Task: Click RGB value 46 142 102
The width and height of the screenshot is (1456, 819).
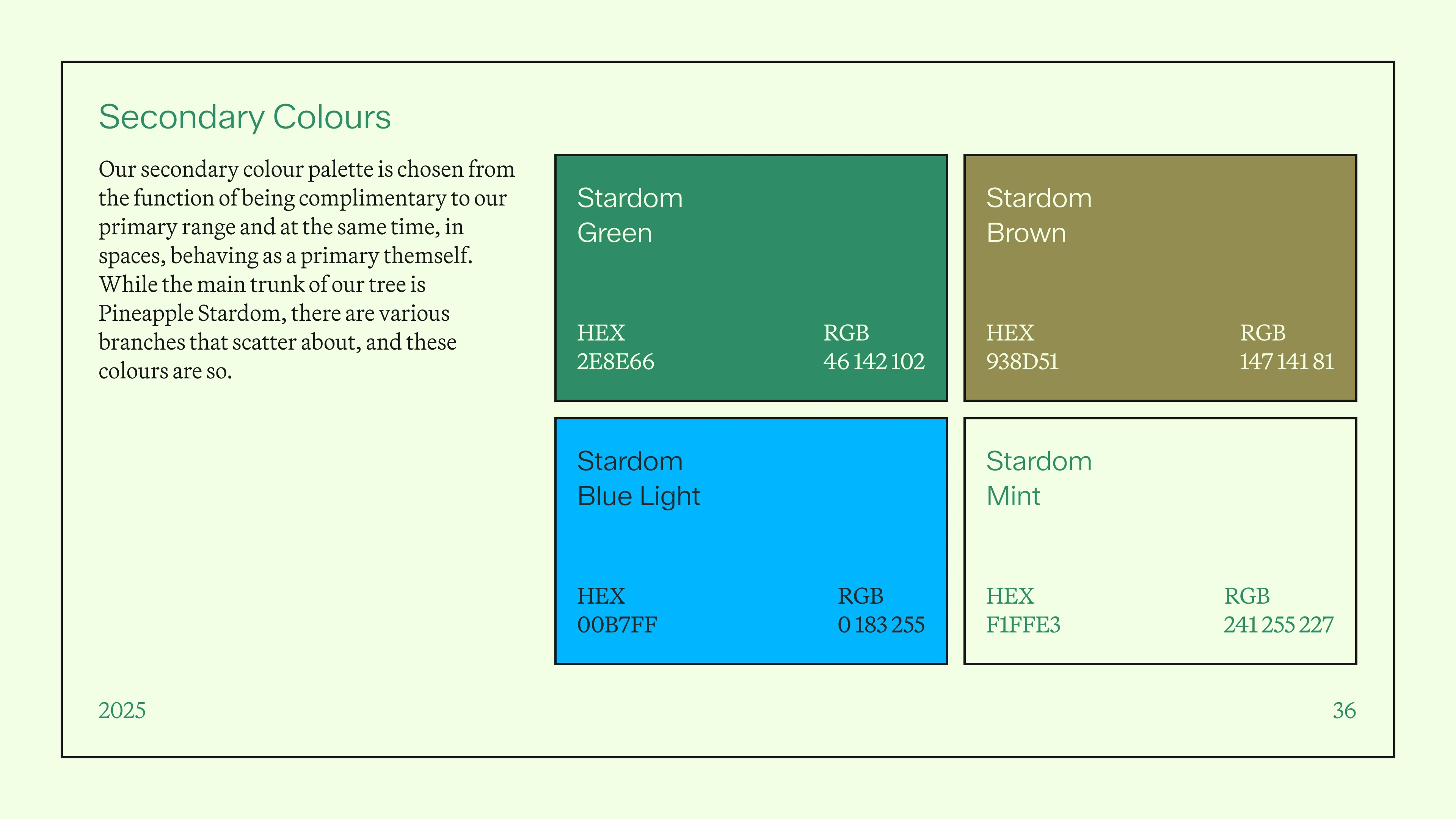Action: pos(873,362)
